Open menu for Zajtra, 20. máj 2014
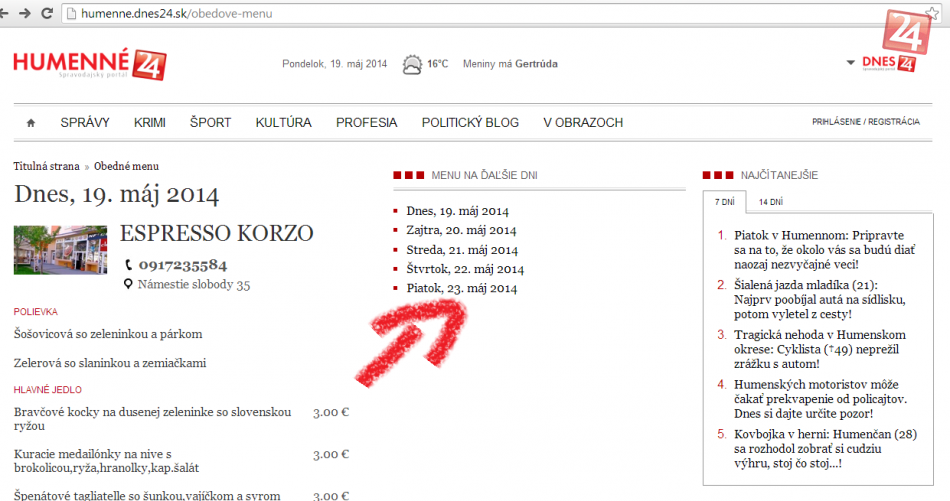 coord(461,230)
